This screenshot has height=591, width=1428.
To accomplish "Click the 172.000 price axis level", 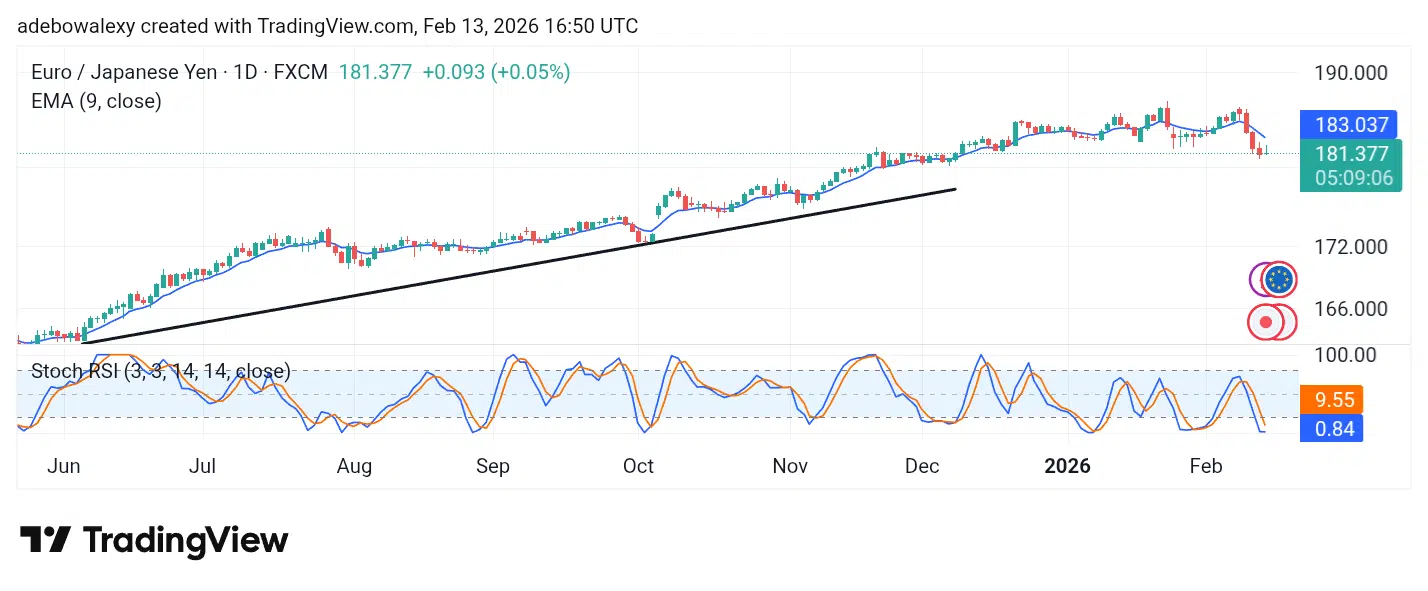I will pyautogui.click(x=1351, y=246).
